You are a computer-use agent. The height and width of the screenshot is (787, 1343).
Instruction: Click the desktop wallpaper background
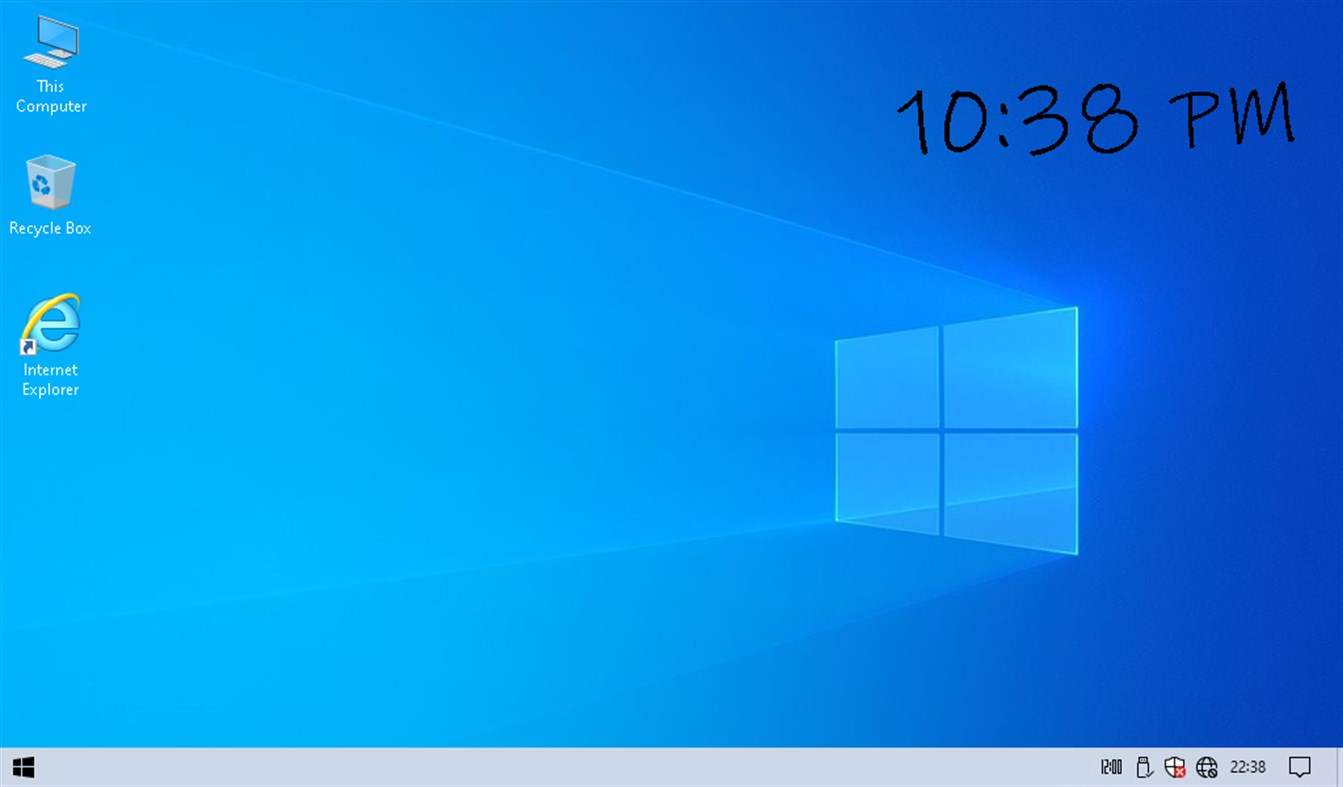pos(450,600)
